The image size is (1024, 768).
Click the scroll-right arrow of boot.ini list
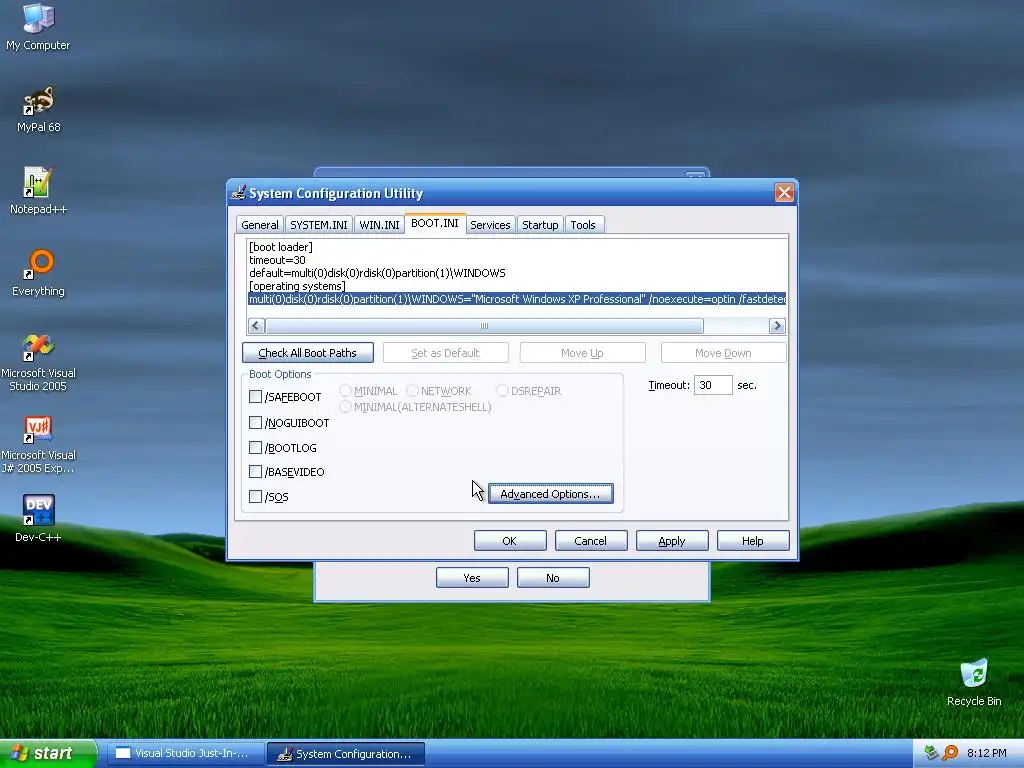(777, 325)
